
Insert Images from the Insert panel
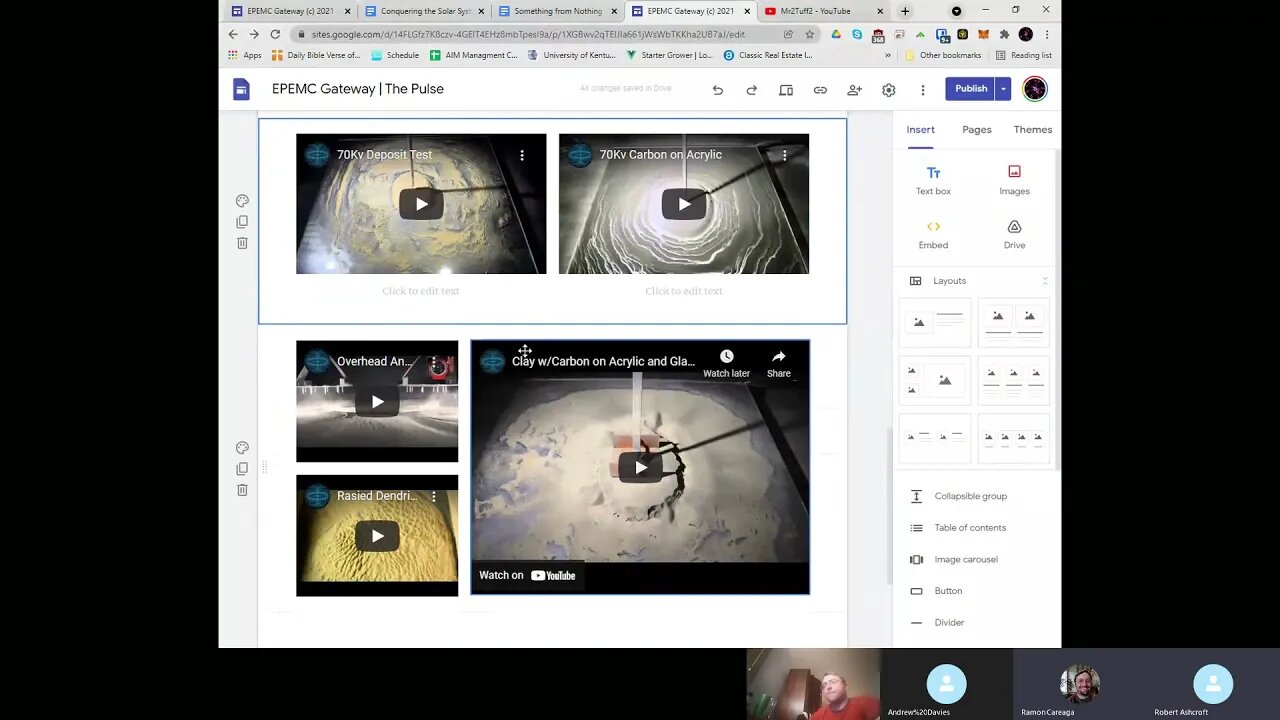pos(1014,181)
